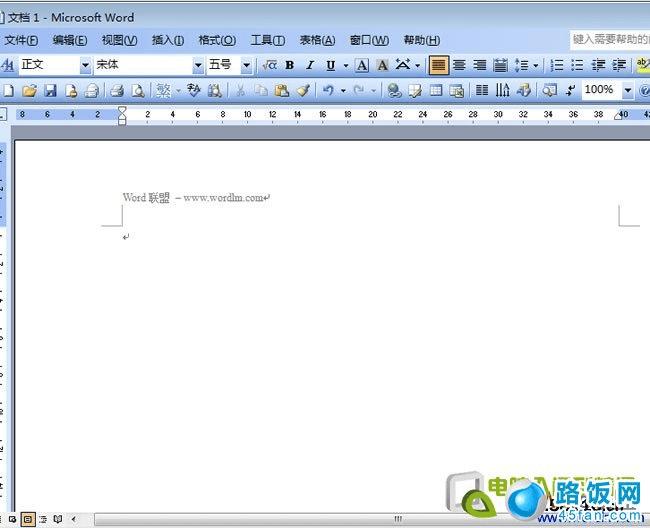Screen dimensions: 650x528
Task: Open Styles and Formatting AA icon
Action: coord(8,65)
